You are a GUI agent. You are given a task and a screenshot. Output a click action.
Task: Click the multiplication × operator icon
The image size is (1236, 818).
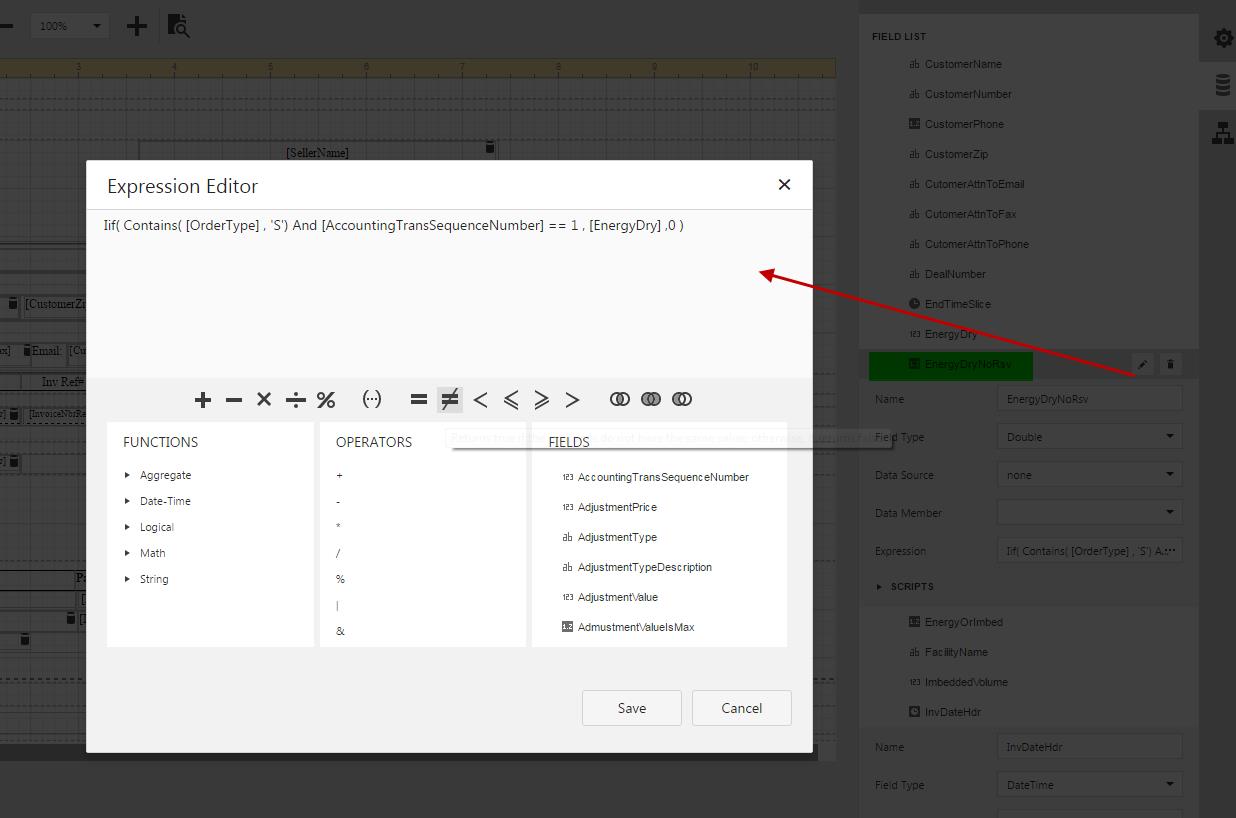(x=264, y=400)
